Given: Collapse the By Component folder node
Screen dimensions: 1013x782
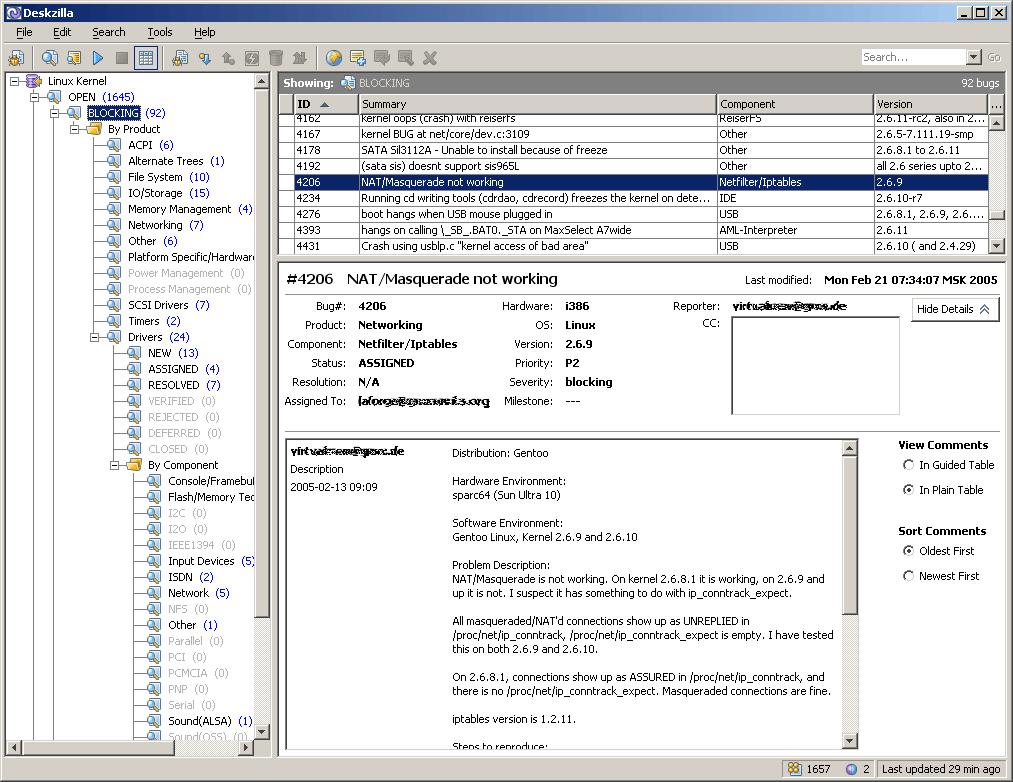Looking at the screenshot, I should (116, 465).
